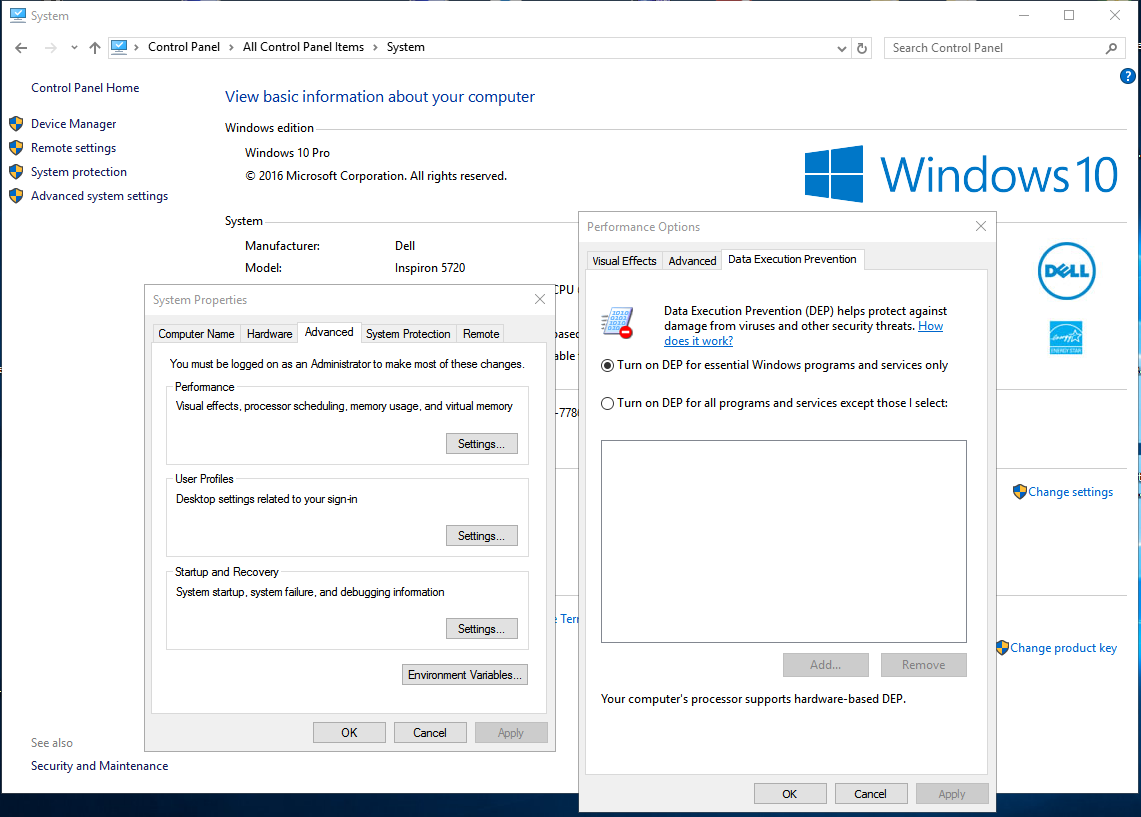Click the Remote settings shield icon
This screenshot has width=1141, height=817.
[16, 148]
